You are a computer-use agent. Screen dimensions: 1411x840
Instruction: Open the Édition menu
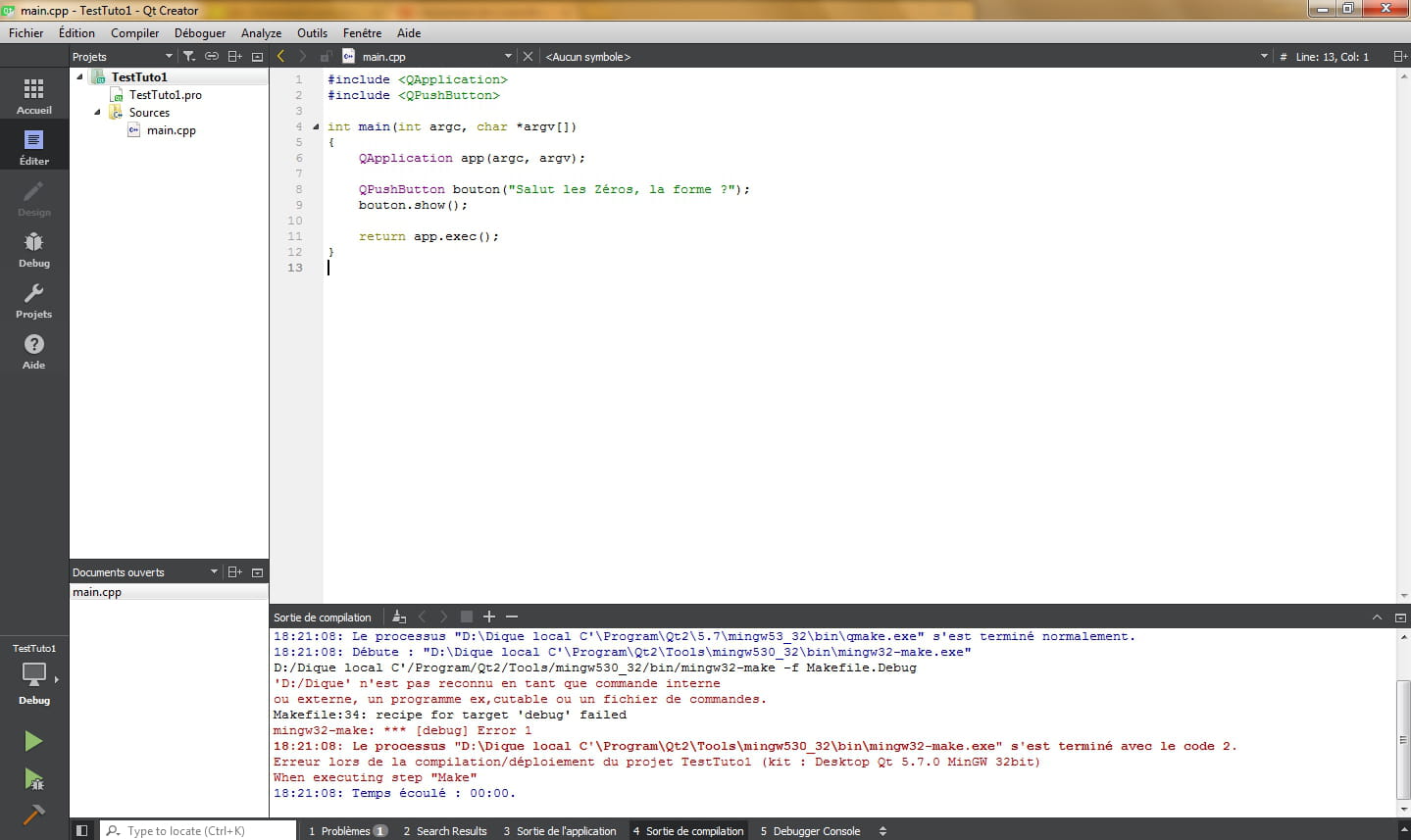(76, 32)
